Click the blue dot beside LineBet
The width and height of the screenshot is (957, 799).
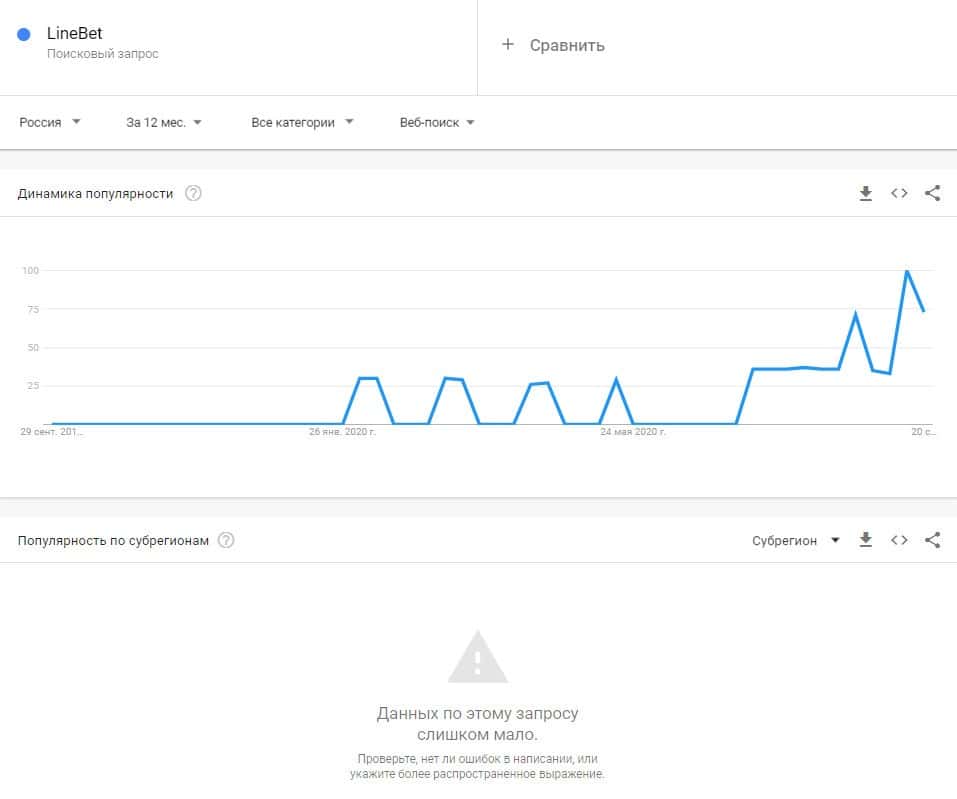(x=24, y=34)
